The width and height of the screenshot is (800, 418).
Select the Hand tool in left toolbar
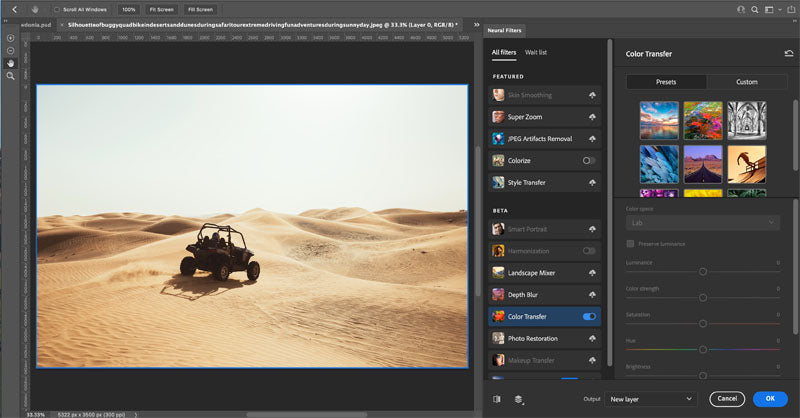click(x=10, y=63)
